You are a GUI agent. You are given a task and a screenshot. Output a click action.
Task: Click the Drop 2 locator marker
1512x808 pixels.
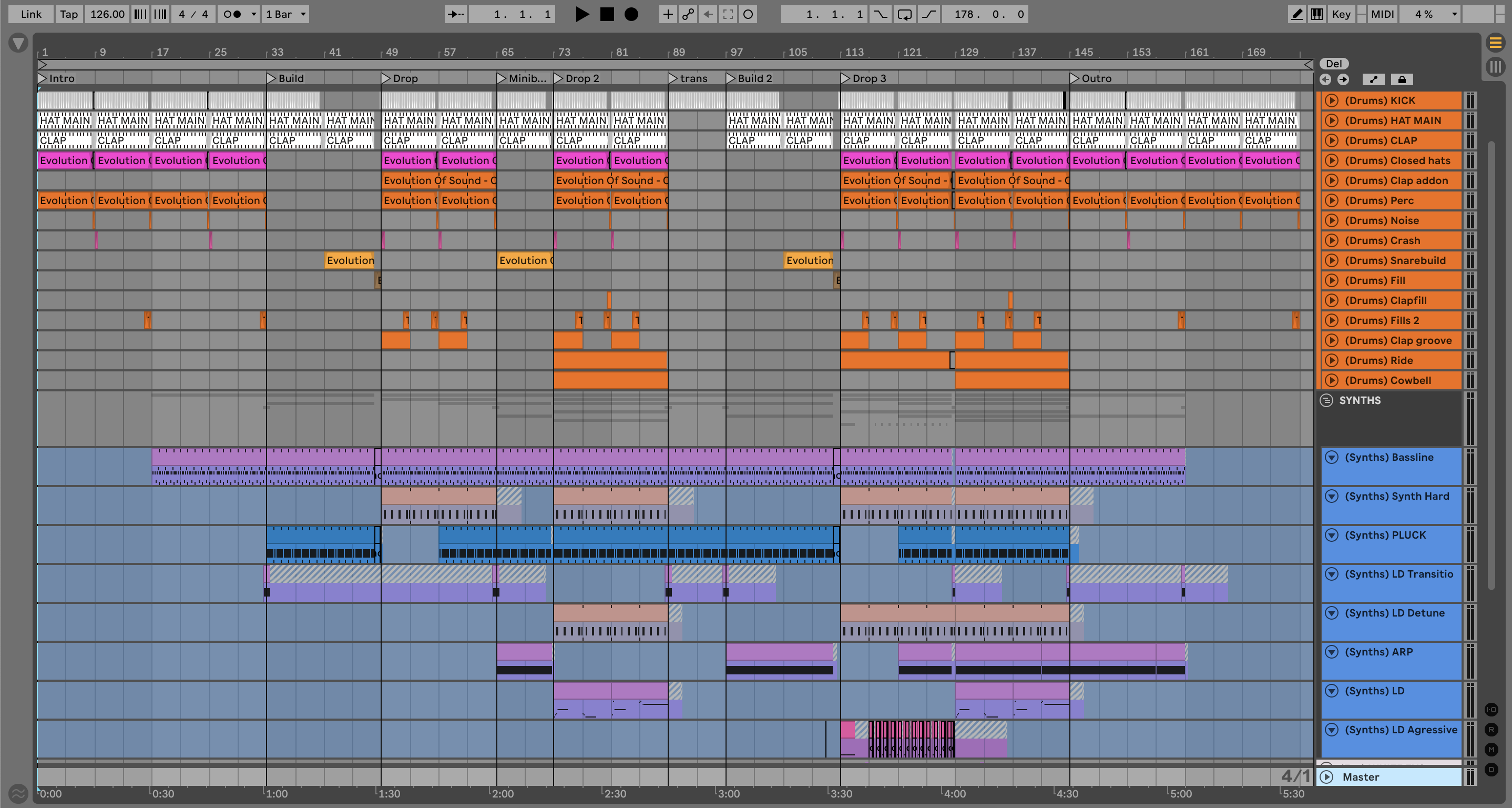click(x=558, y=78)
